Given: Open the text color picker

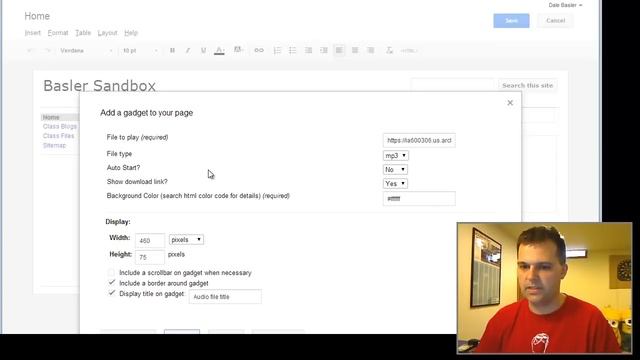Looking at the screenshot, I should pos(219,50).
